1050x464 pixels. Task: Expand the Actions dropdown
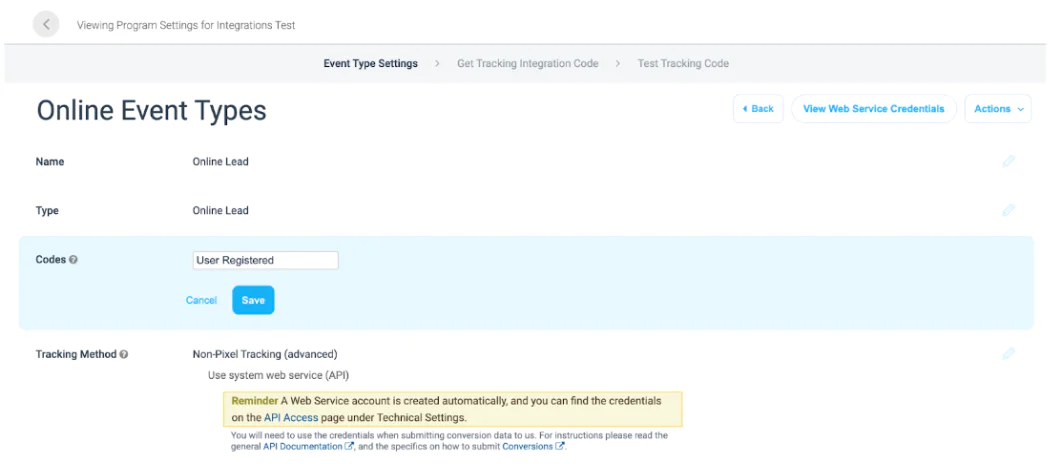coord(1000,109)
